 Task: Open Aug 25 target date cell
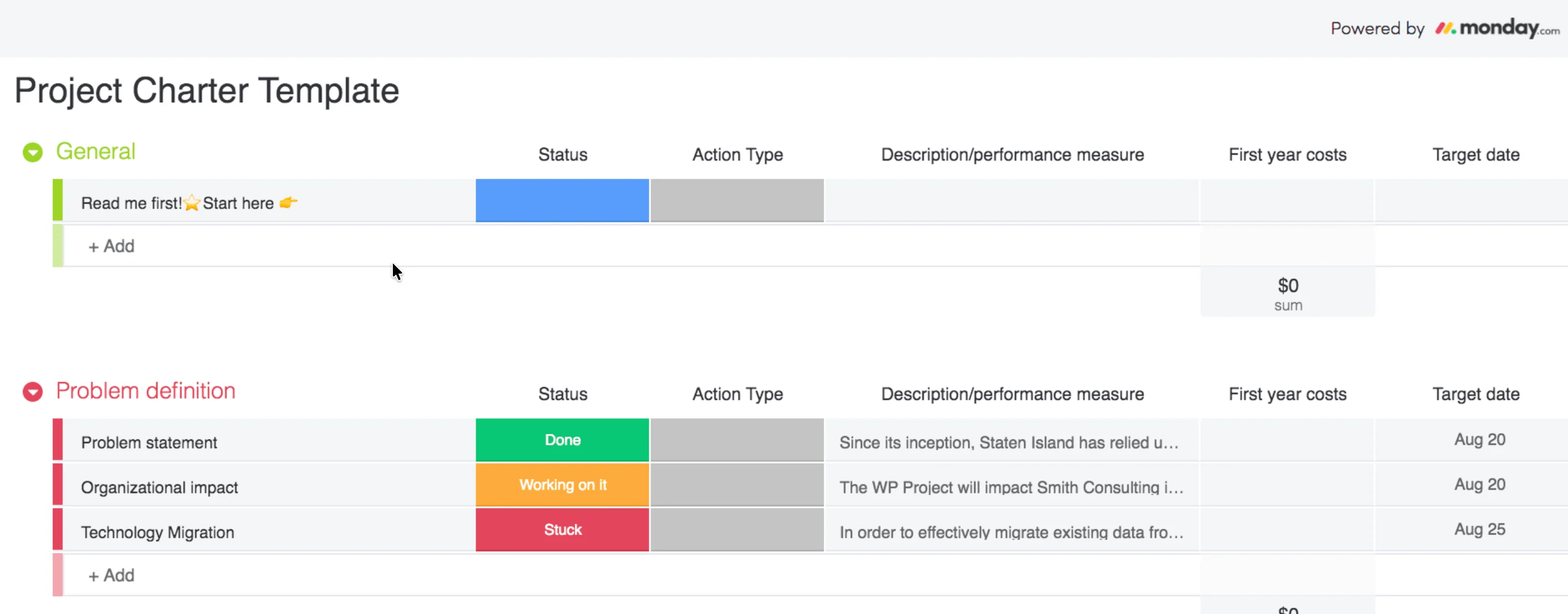pyautogui.click(x=1479, y=529)
